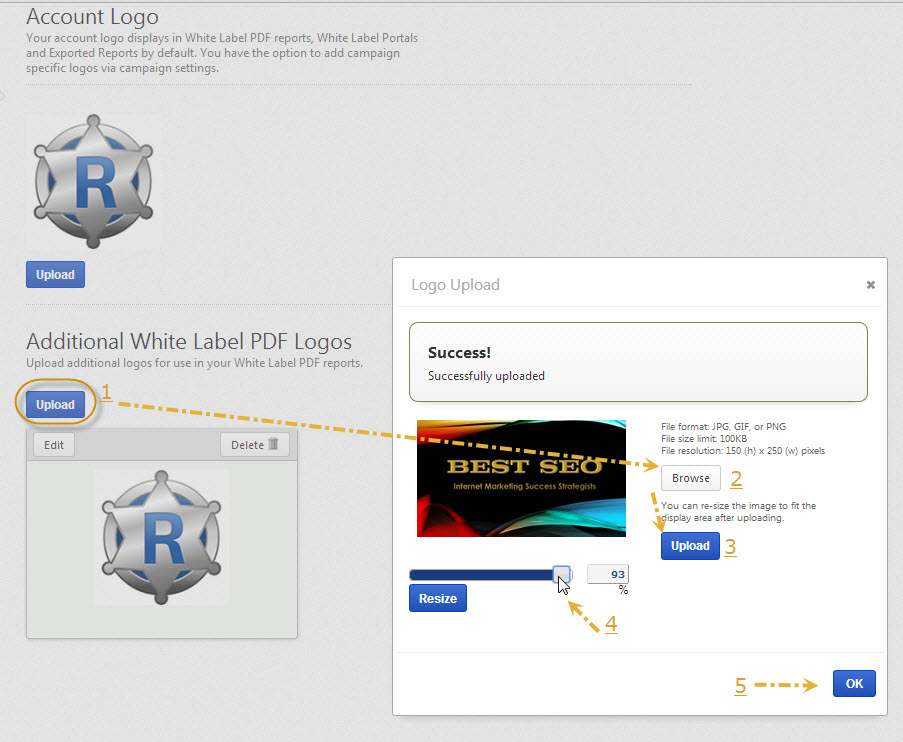Click the Upload button under Account Logo

(x=55, y=274)
